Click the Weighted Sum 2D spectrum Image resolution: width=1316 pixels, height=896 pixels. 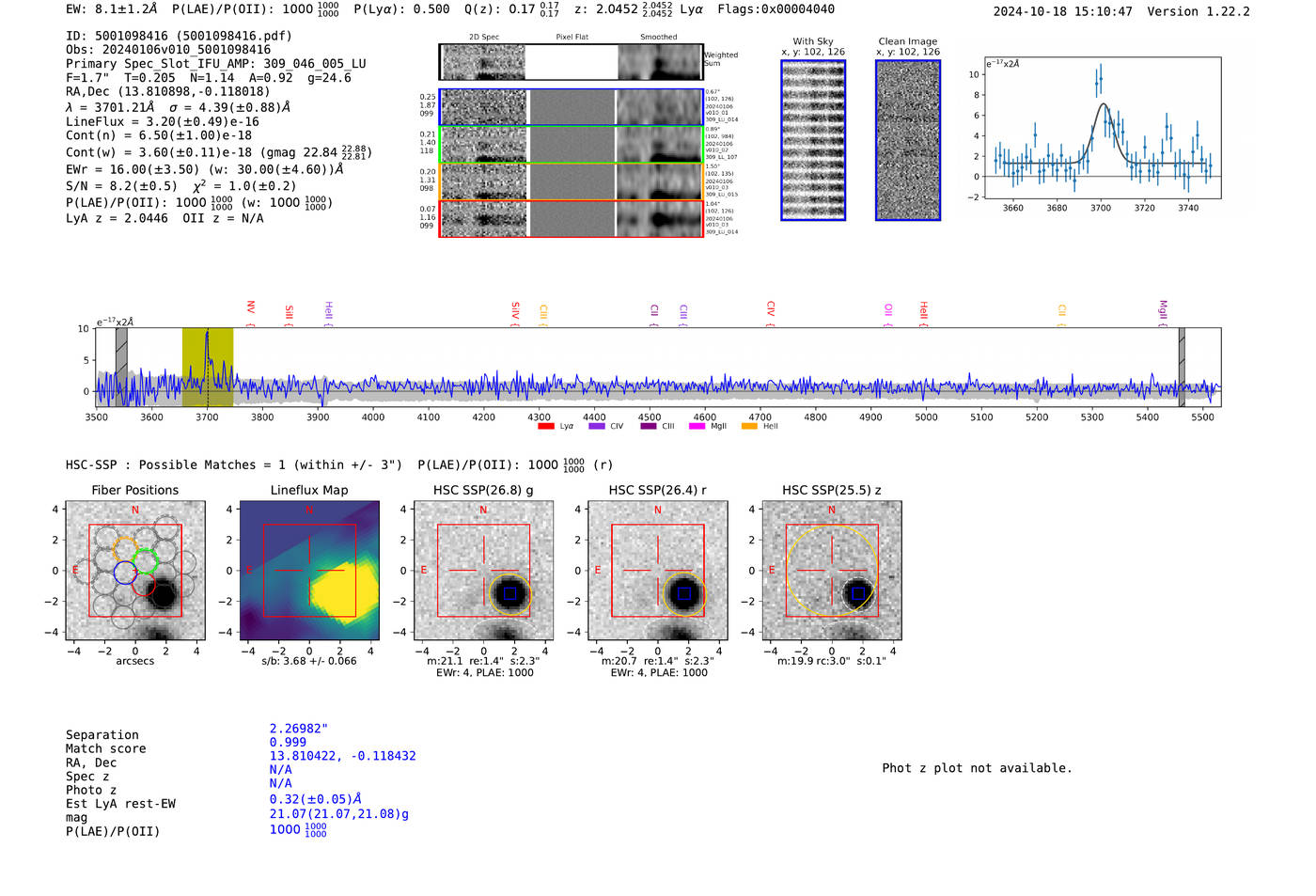pyautogui.click(x=572, y=62)
